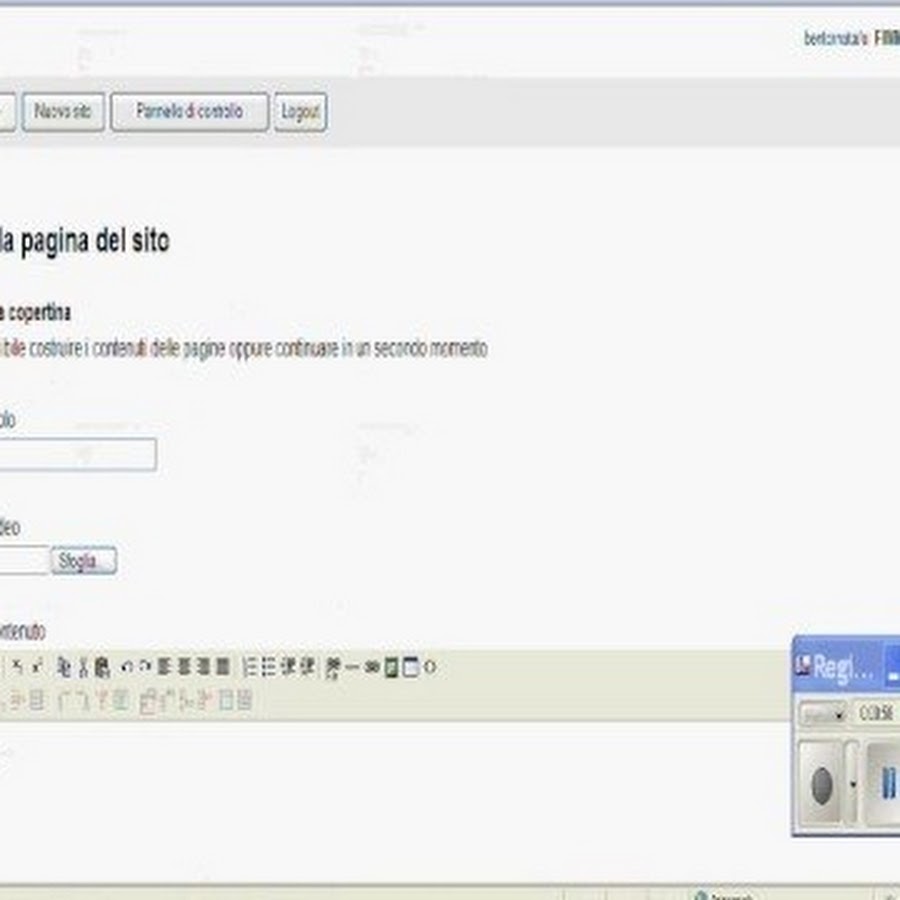This screenshot has height=900, width=900.
Task: Align text left in the editor
Action: coord(165,668)
